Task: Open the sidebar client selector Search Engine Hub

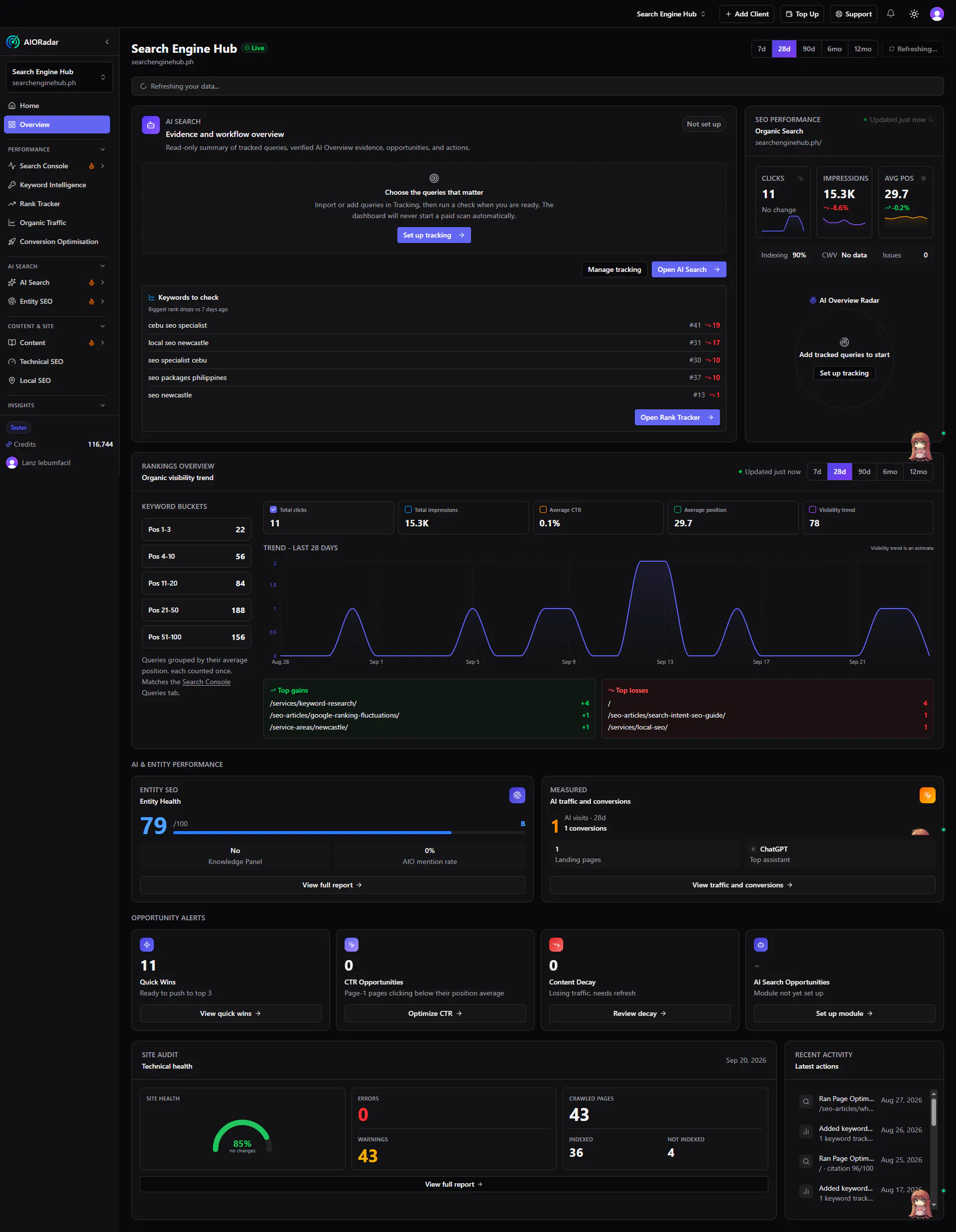Action: click(x=59, y=77)
